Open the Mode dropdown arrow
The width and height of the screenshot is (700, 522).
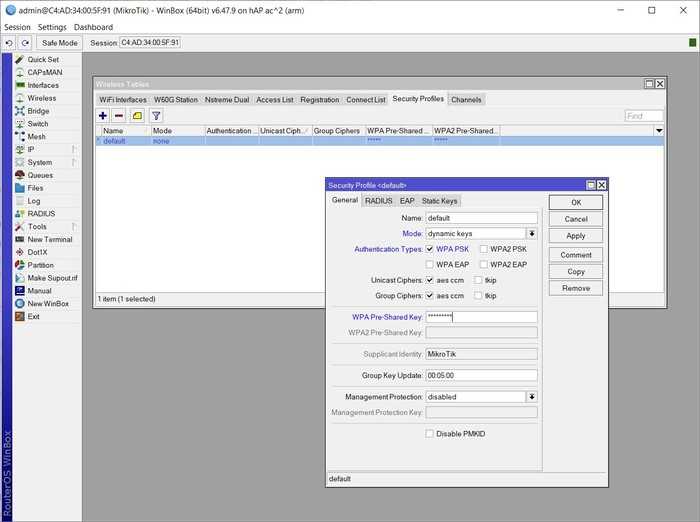(532, 234)
